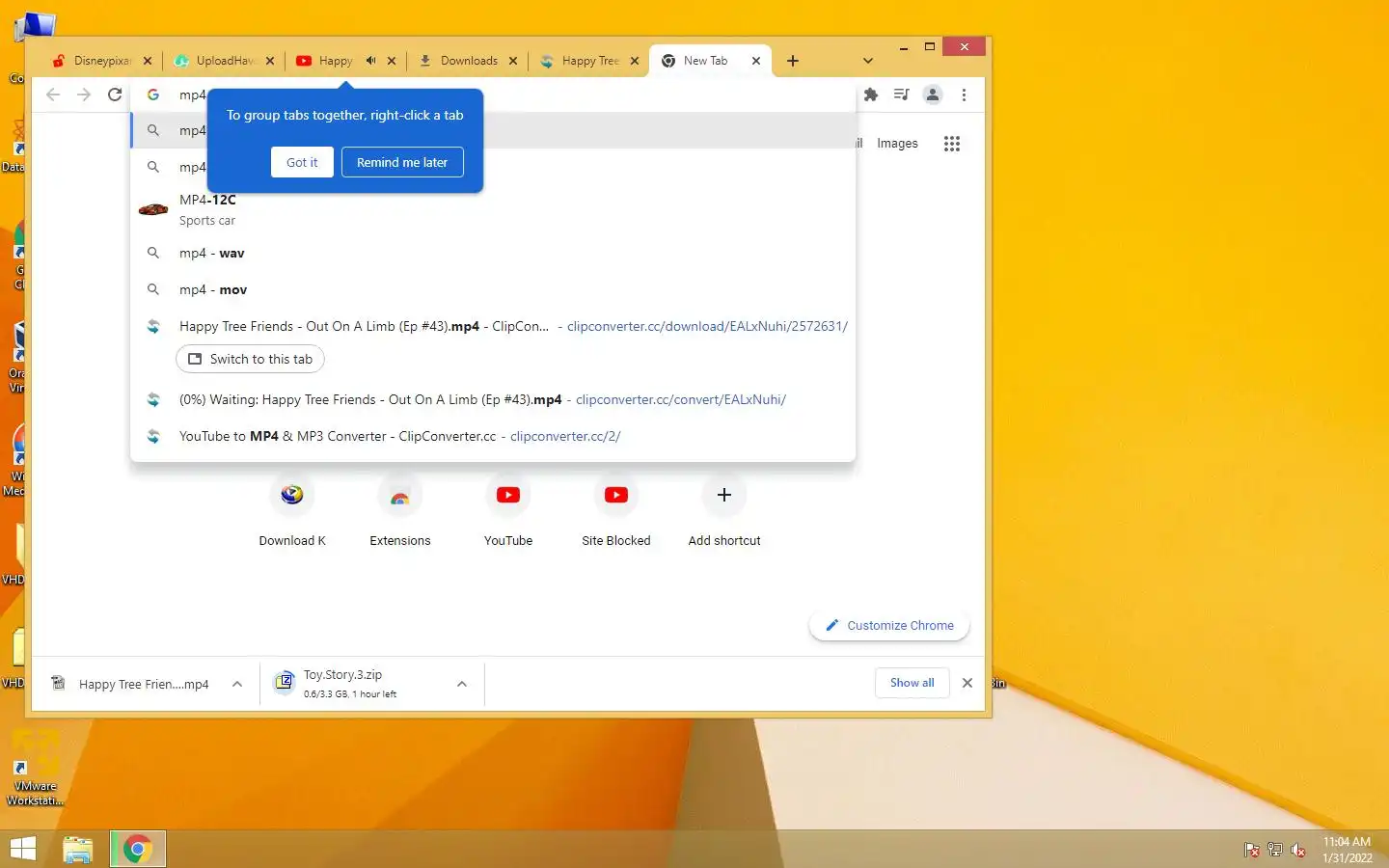The image size is (1389, 868).
Task: Click the Google search icon in address bar
Action: tap(152, 95)
